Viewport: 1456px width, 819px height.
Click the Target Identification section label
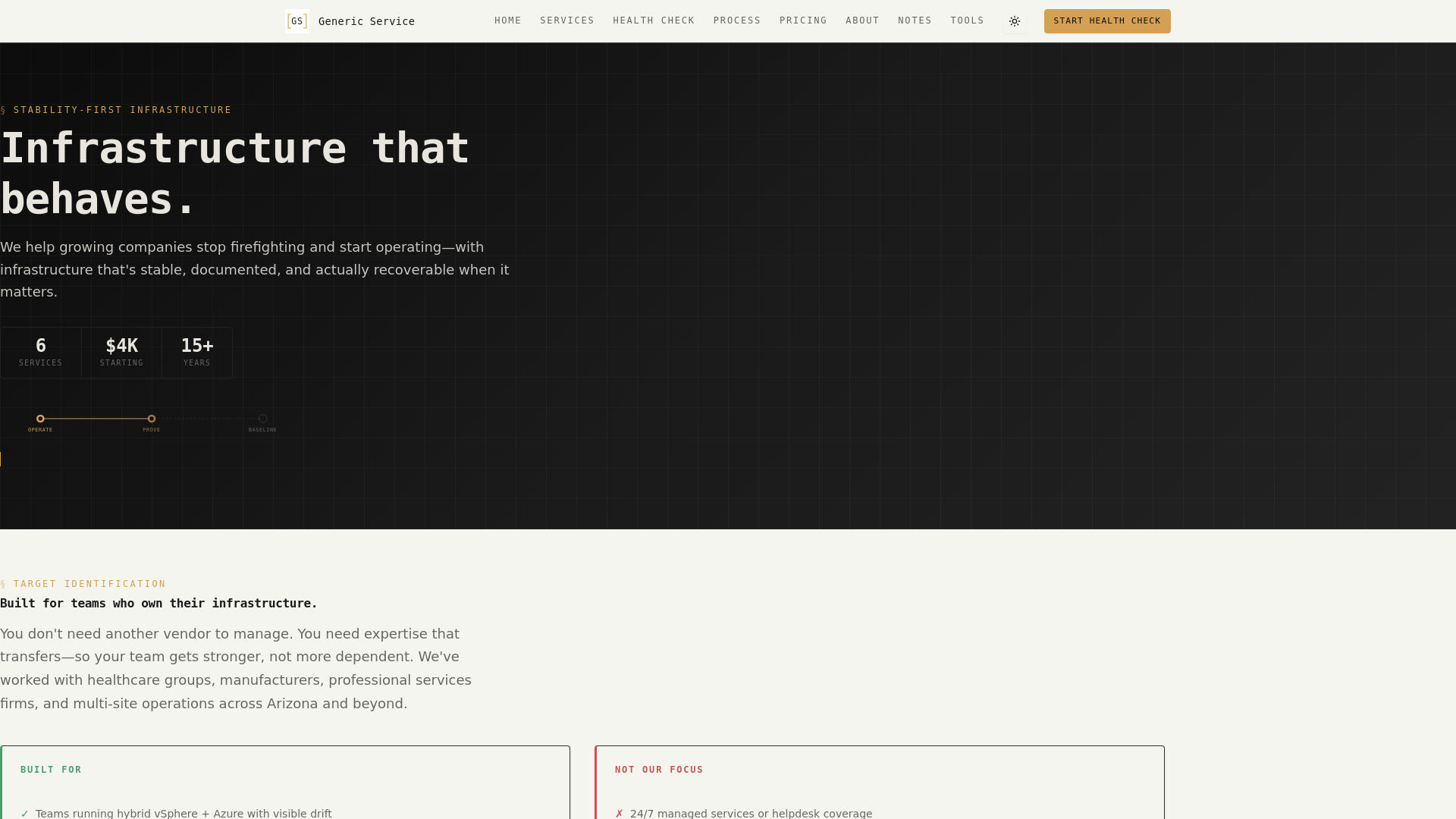point(83,584)
